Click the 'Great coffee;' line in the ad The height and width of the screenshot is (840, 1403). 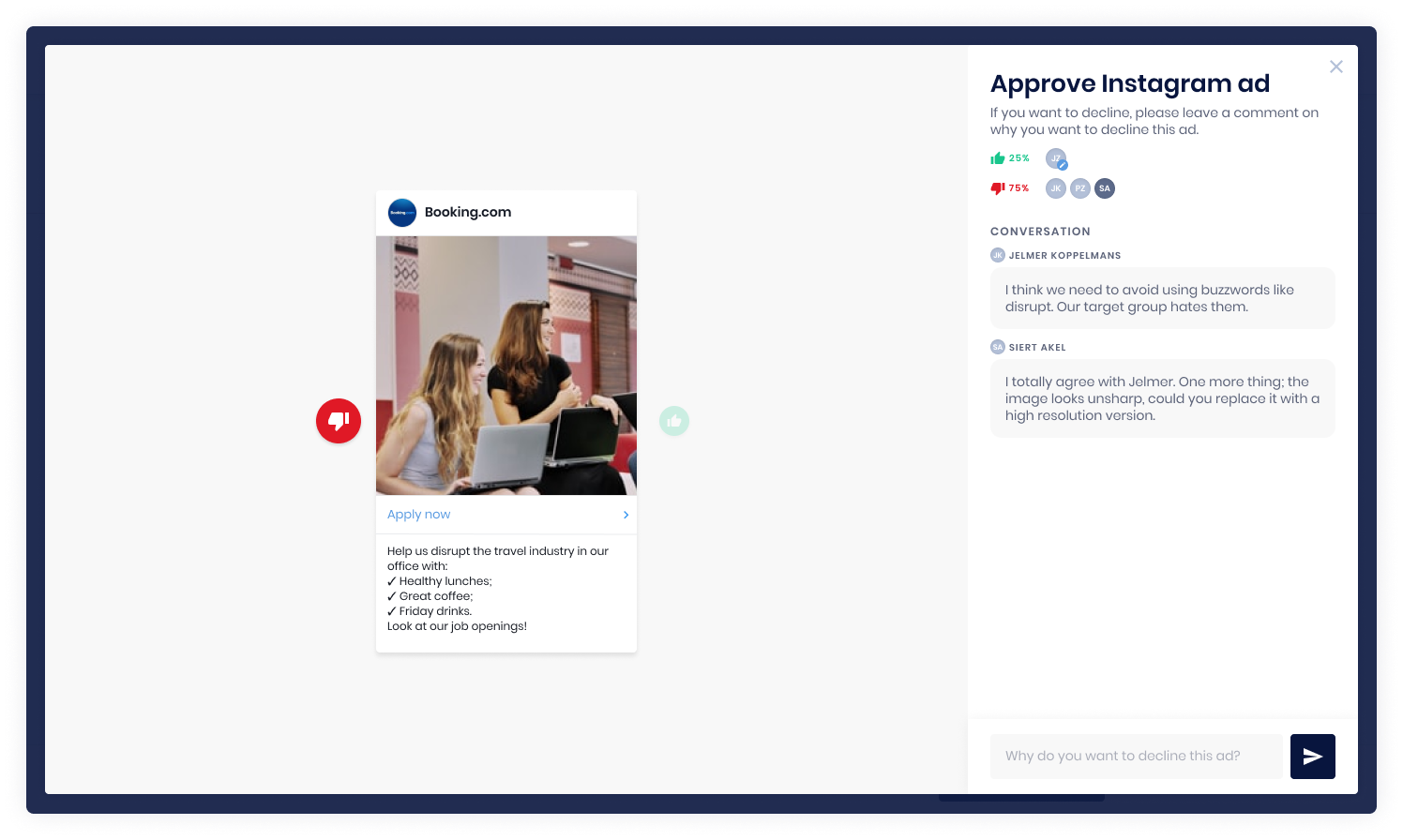430,596
